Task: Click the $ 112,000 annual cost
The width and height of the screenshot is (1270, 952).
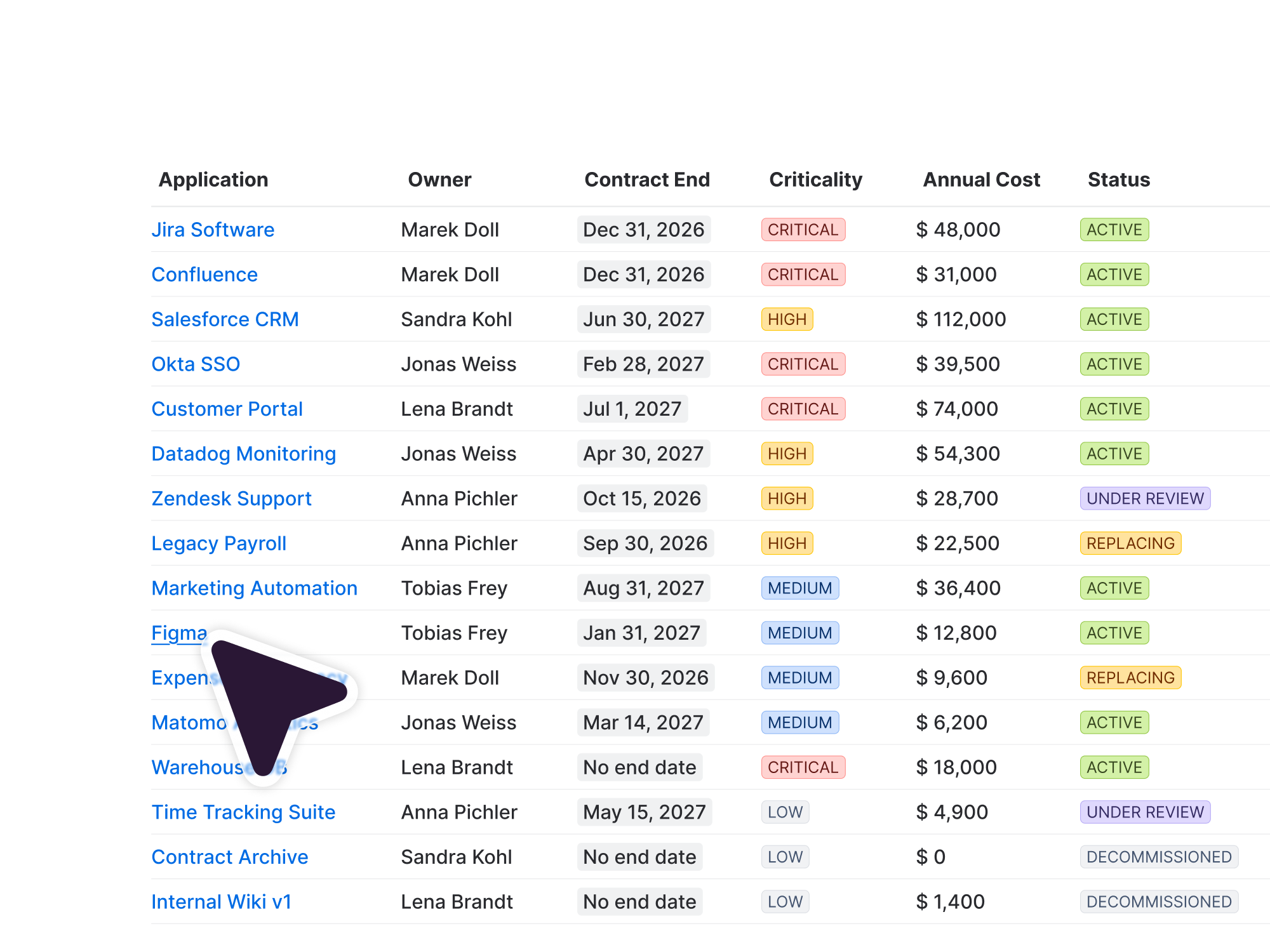Action: tap(961, 319)
